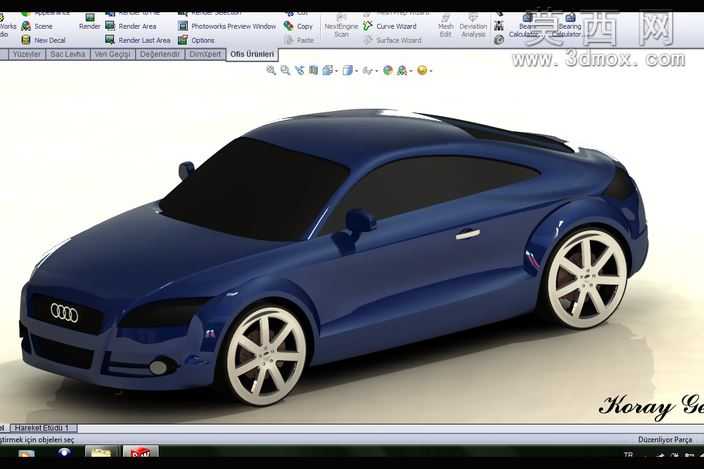Switch to the Yüzeyler tab
Viewport: 704px width, 469px height.
pyautogui.click(x=27, y=54)
